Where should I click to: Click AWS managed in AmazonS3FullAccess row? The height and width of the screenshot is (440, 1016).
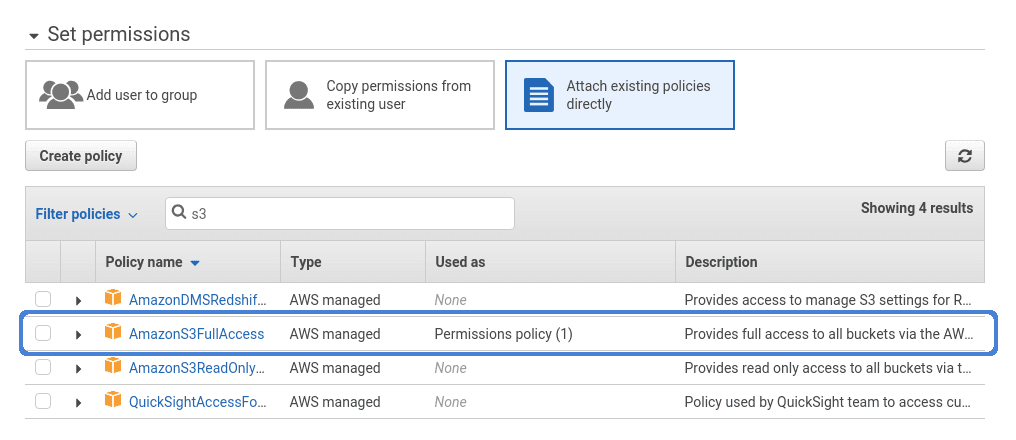tap(335, 334)
